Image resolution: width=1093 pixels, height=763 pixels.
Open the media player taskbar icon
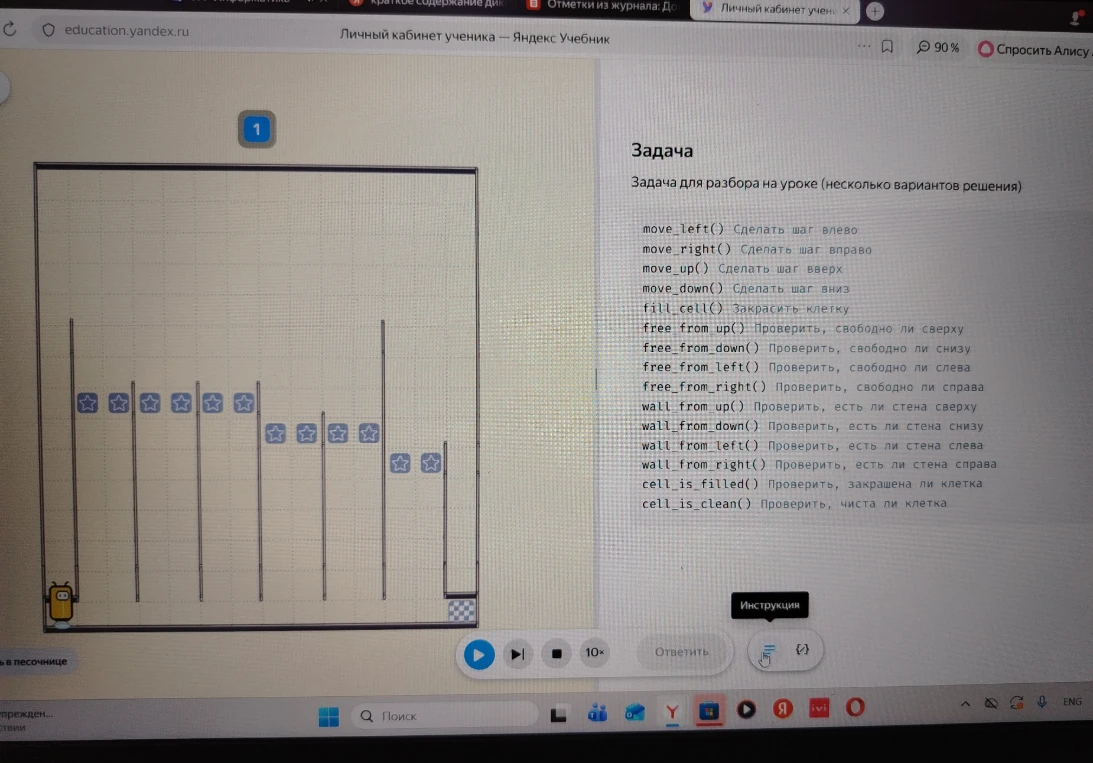point(746,709)
